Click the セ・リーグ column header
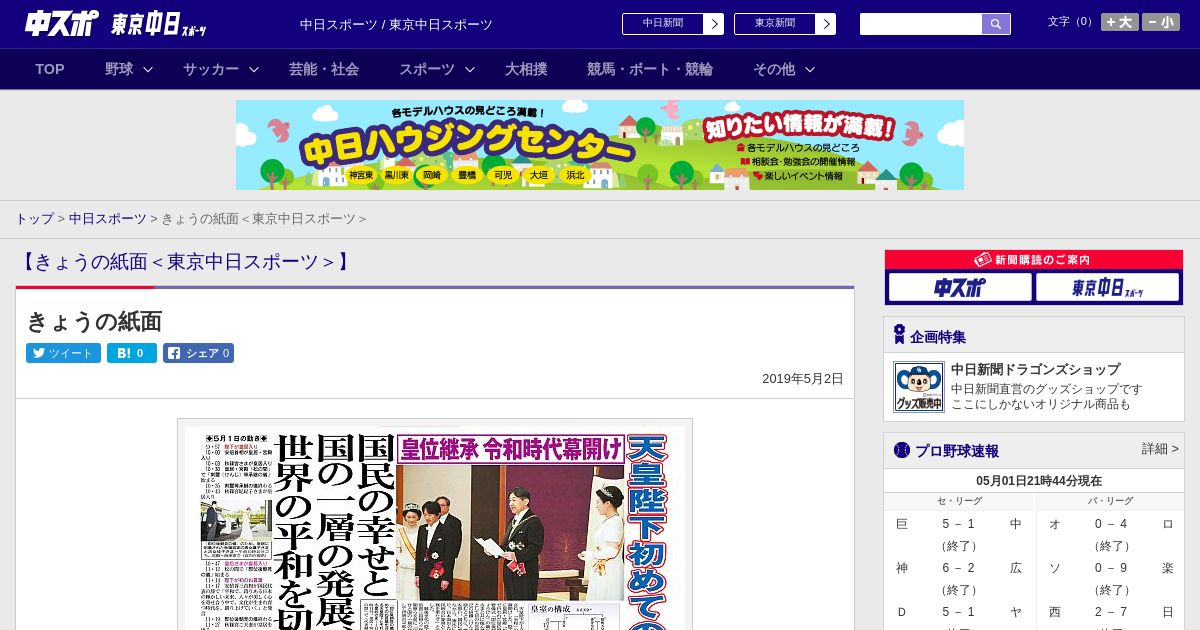 tap(959, 501)
